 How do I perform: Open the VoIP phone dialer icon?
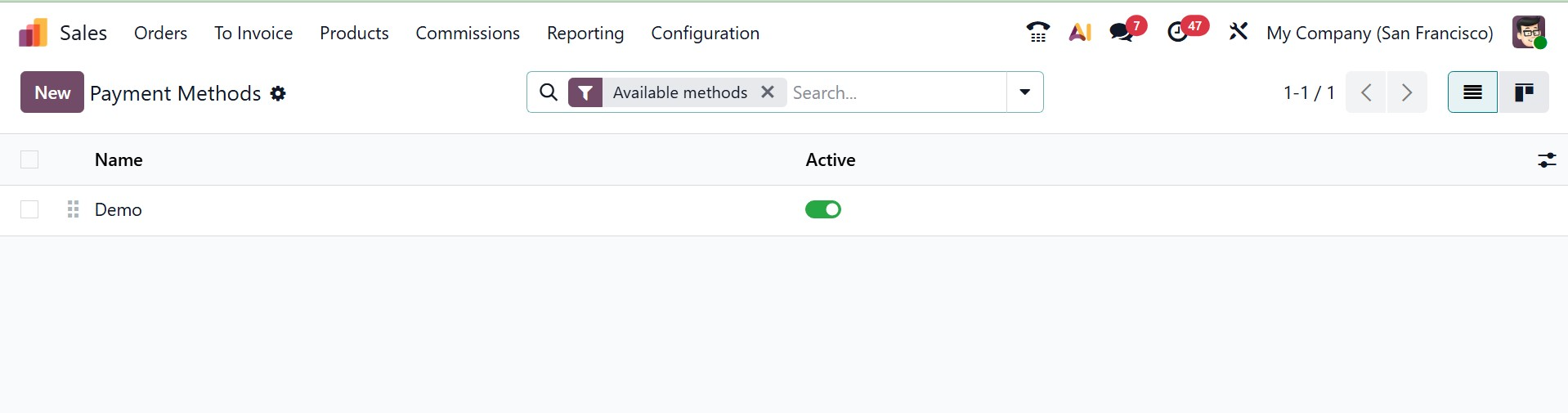tap(1038, 33)
